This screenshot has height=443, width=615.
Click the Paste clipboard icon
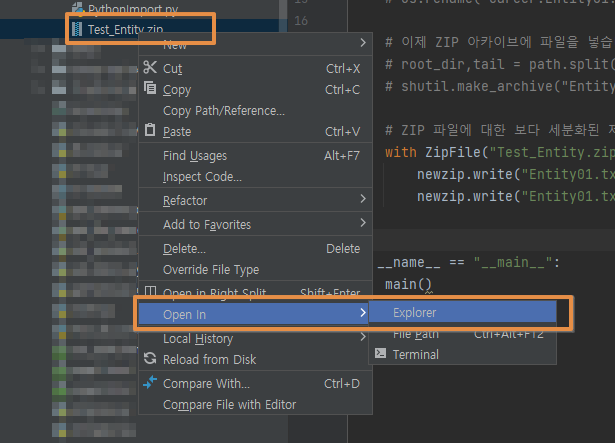pyautogui.click(x=150, y=129)
